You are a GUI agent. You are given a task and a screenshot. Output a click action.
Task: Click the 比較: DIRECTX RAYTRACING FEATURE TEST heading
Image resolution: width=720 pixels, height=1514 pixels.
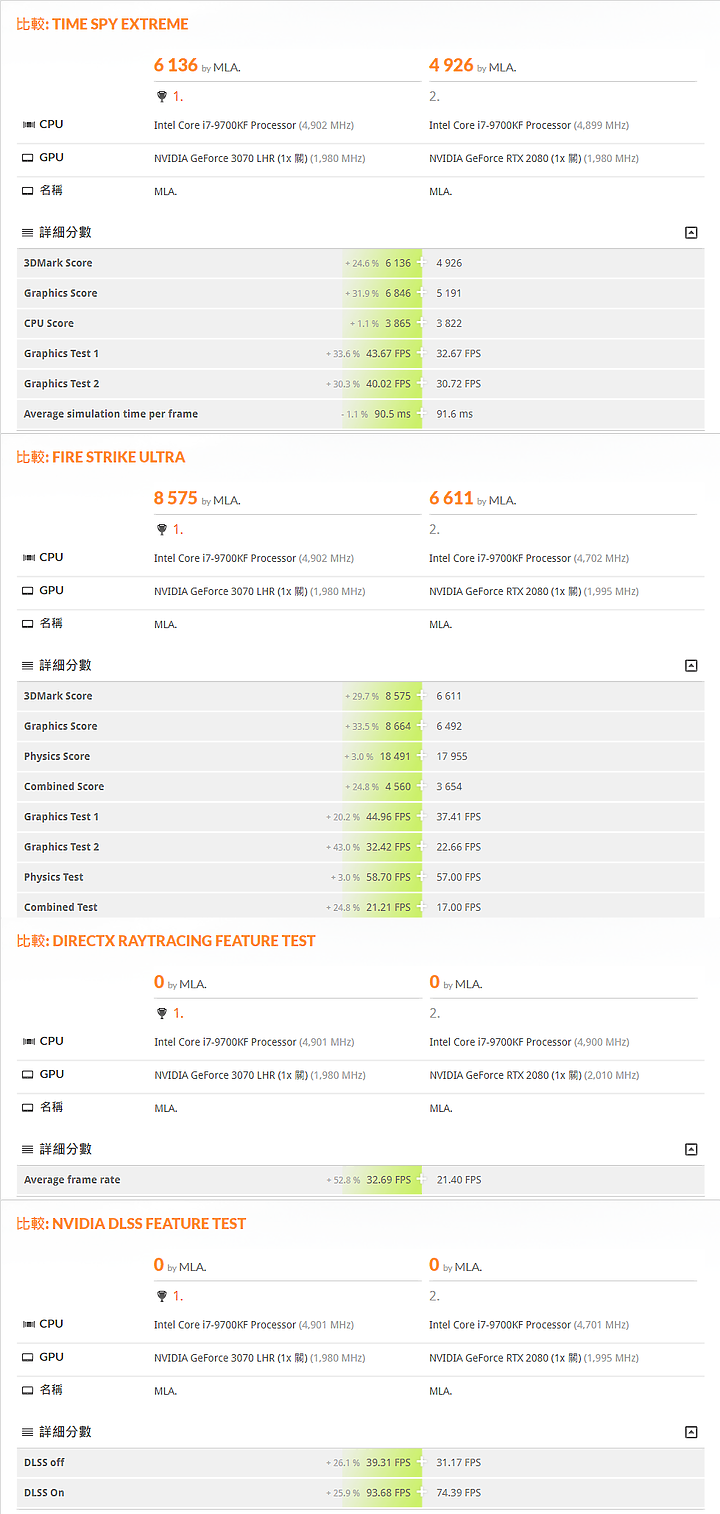tap(166, 941)
